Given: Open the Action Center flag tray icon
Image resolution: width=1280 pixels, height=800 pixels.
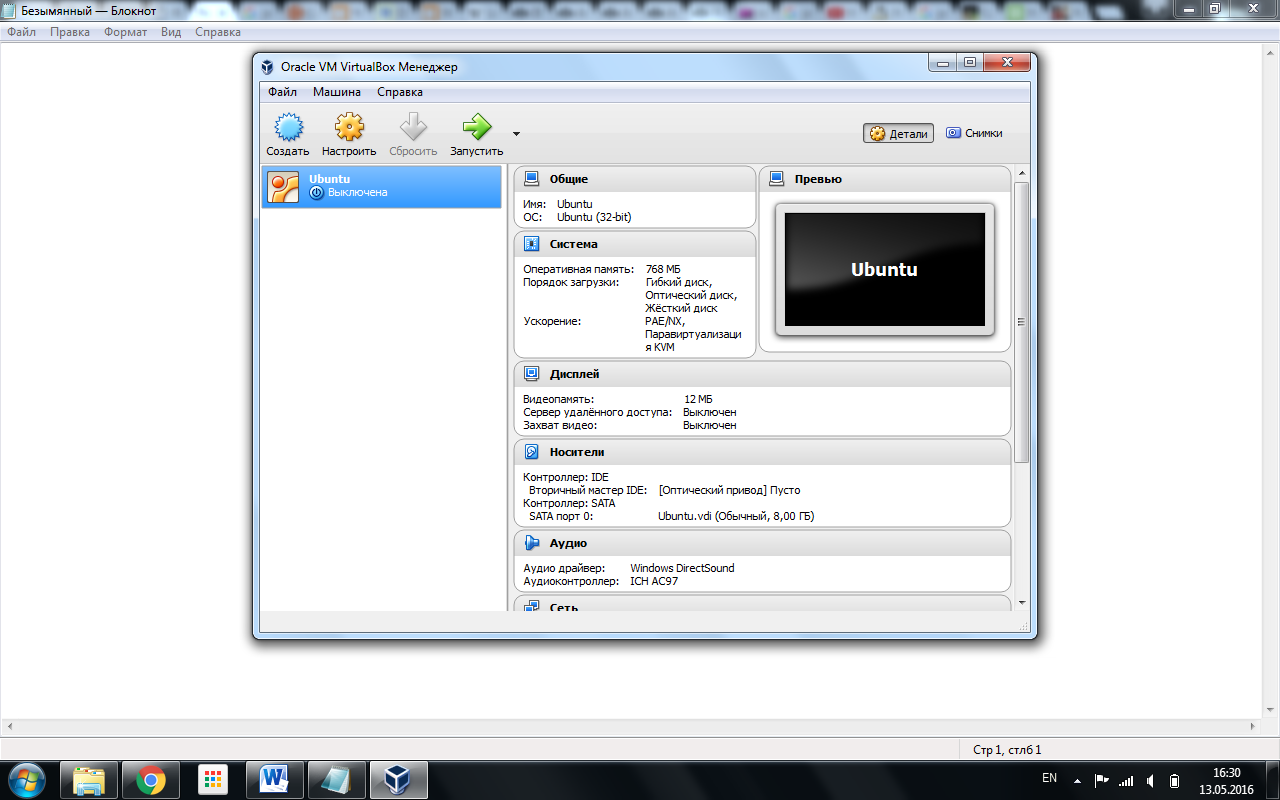Looking at the screenshot, I should [x=1102, y=780].
